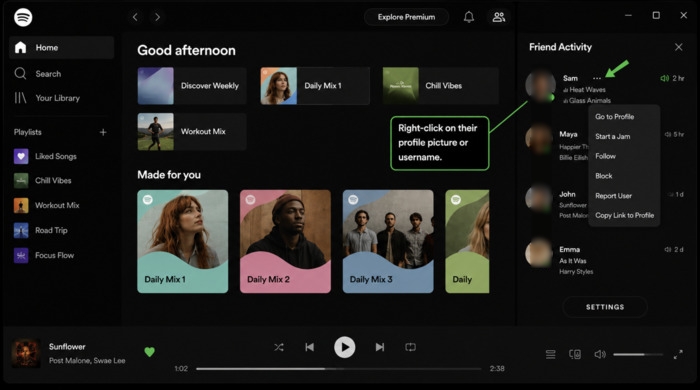This screenshot has width=700, height=390.
Task: Skip to next track
Action: point(379,347)
